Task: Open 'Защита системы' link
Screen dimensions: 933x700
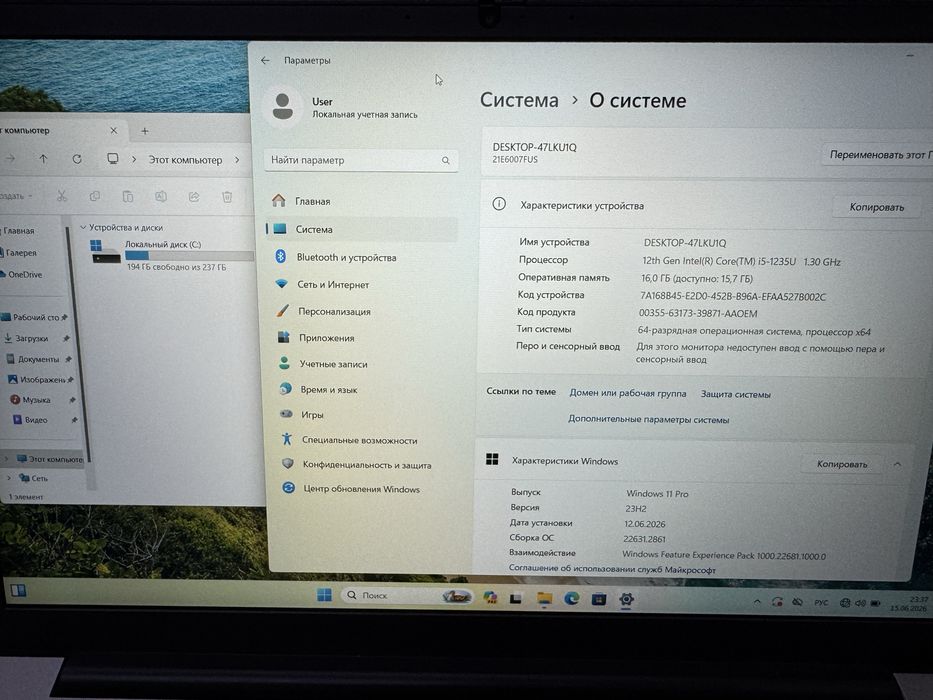Action: 735,394
